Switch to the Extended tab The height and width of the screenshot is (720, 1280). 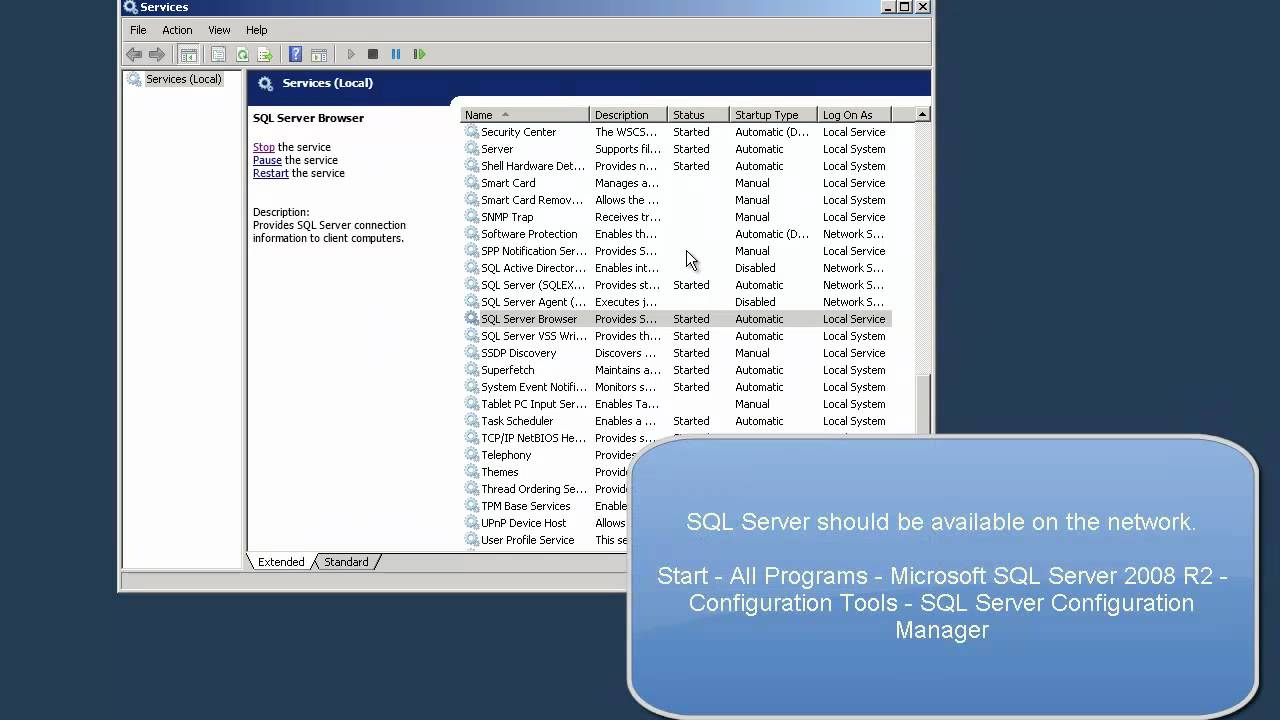(281, 562)
